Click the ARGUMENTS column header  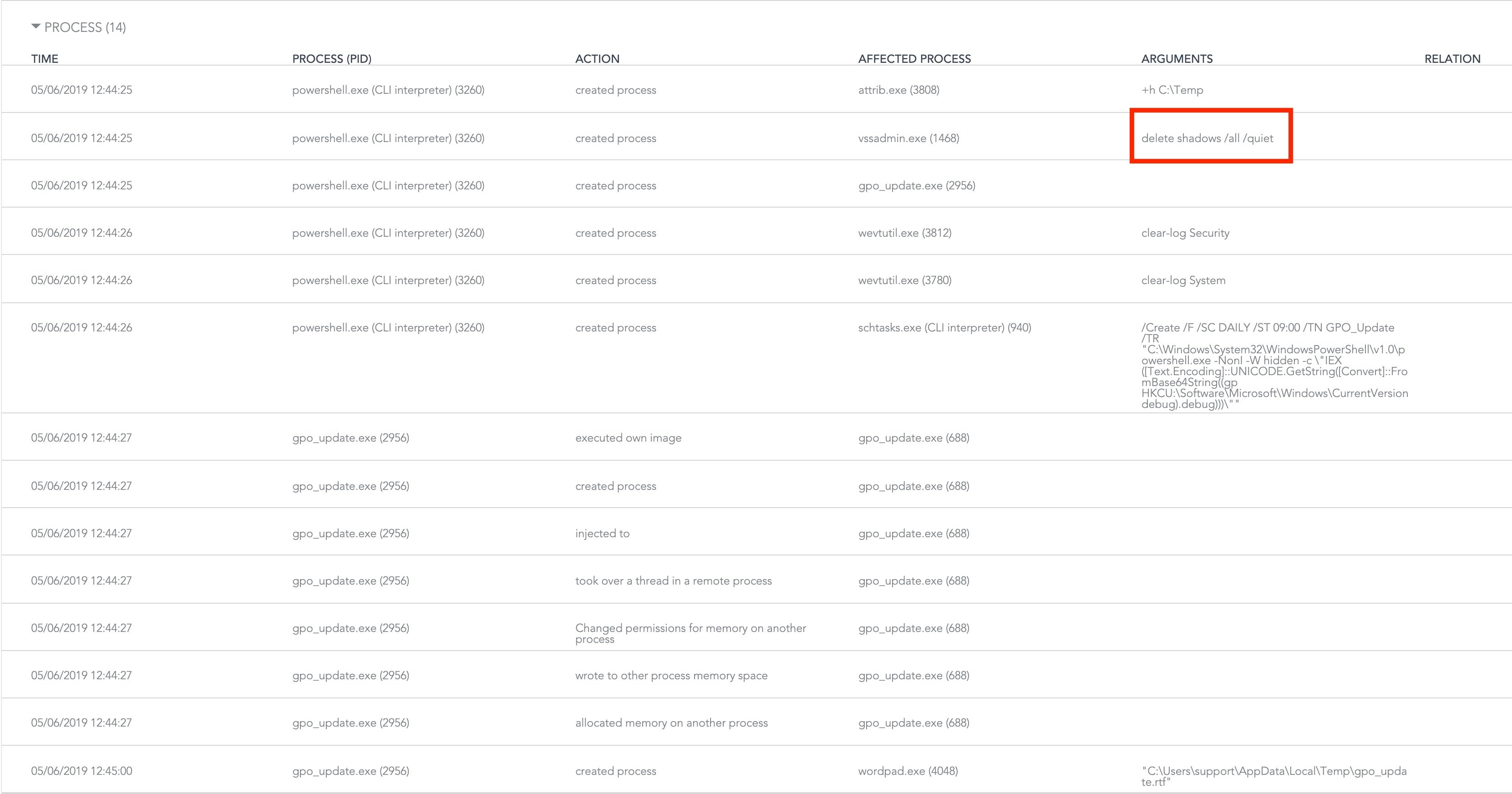(x=1176, y=59)
